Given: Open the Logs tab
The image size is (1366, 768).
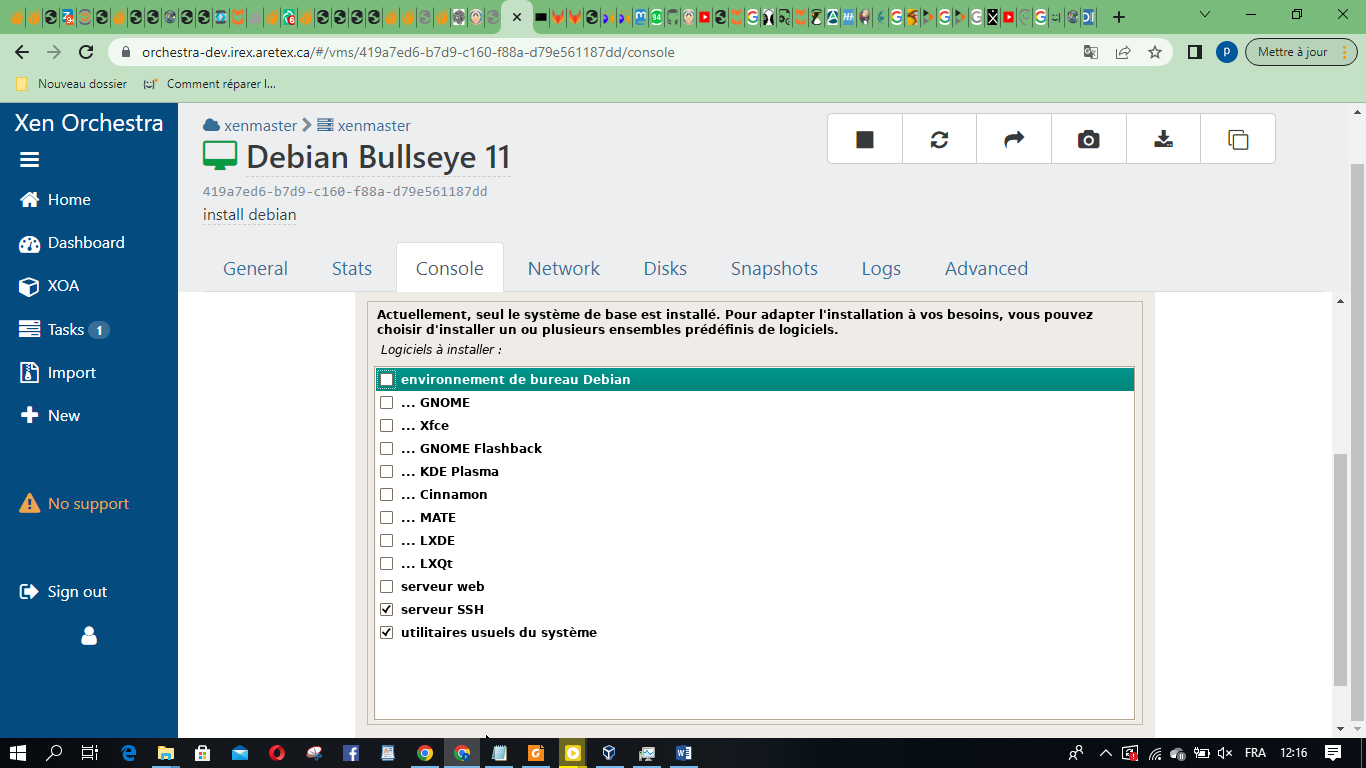Looking at the screenshot, I should coord(881,268).
